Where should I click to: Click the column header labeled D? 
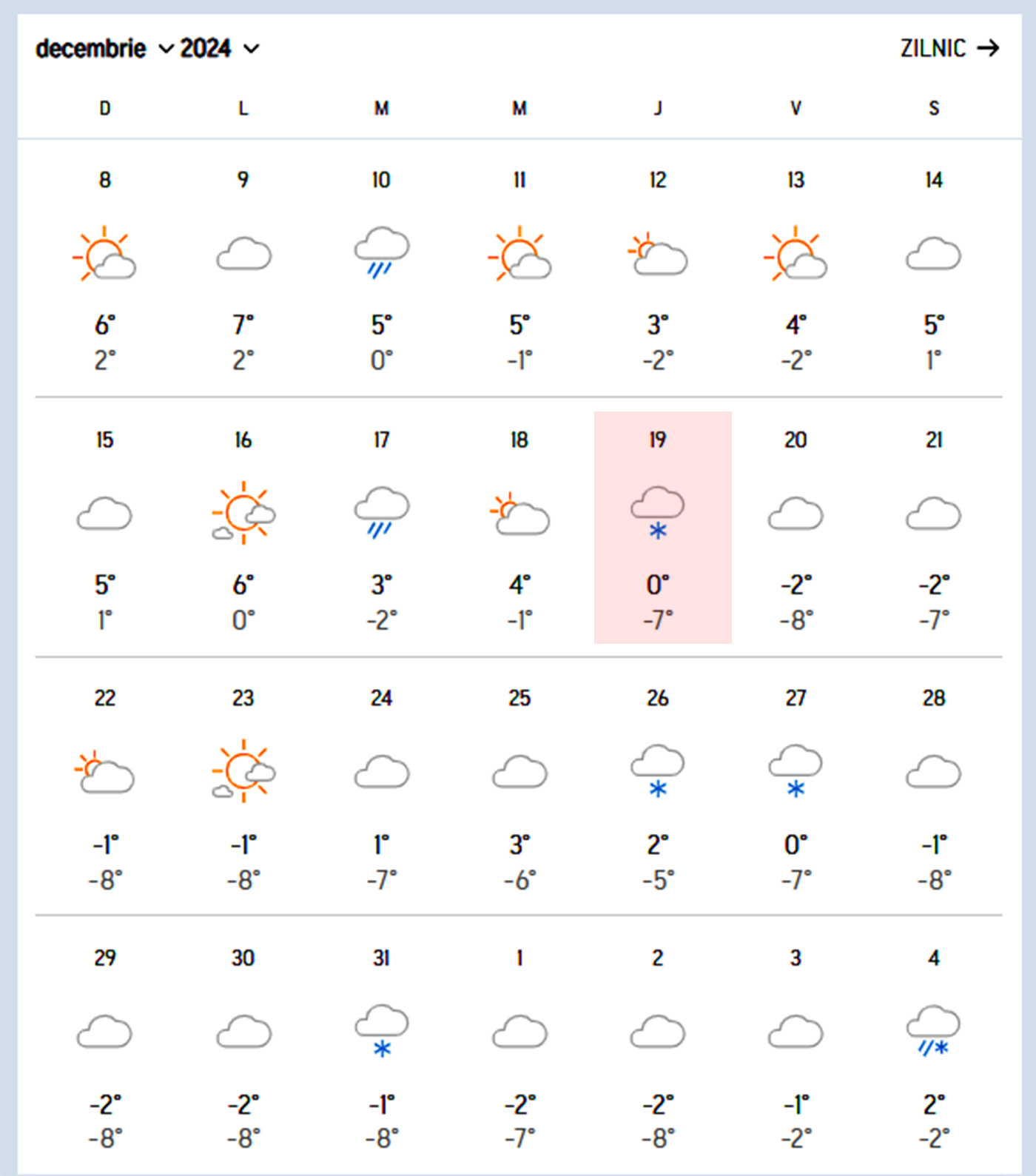click(104, 108)
